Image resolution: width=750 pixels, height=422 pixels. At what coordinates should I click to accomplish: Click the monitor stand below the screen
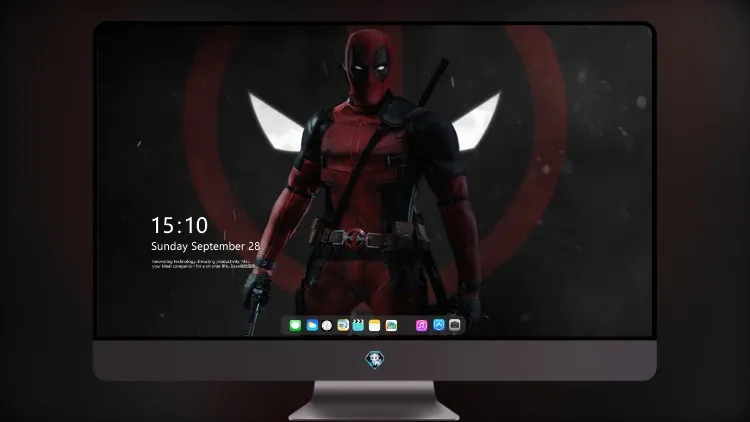coord(375,401)
